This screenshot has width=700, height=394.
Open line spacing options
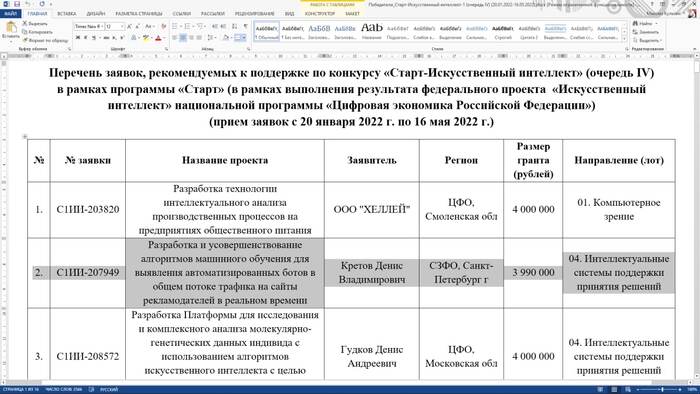point(211,38)
